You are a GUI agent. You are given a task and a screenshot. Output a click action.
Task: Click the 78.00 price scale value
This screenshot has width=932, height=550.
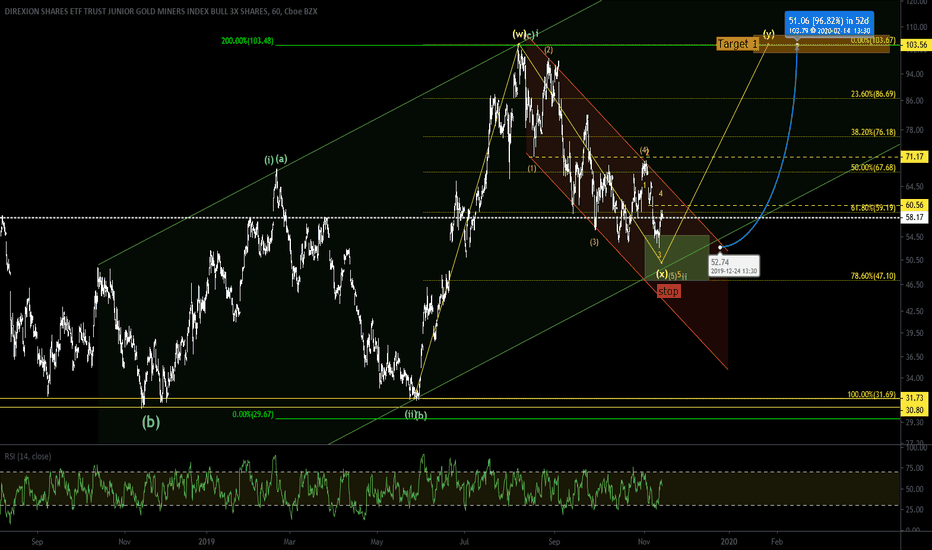click(915, 130)
